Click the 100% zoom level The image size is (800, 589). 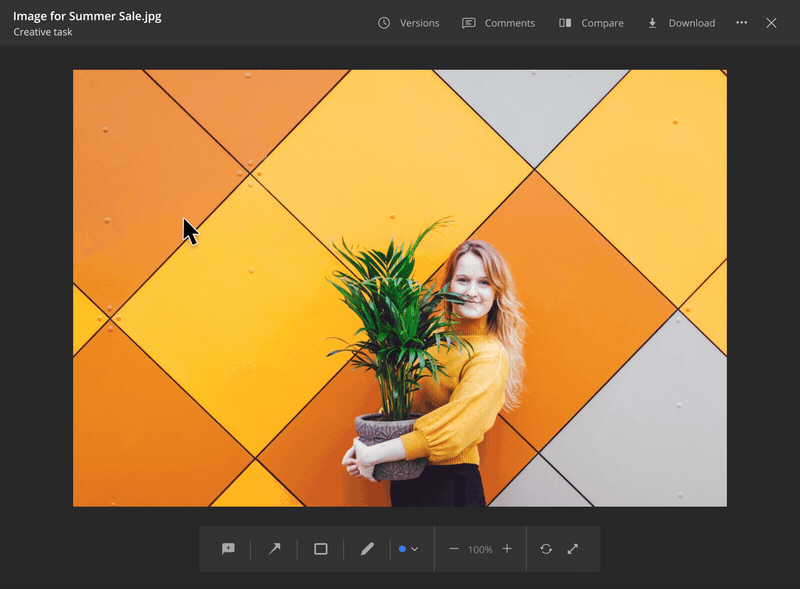pos(480,550)
